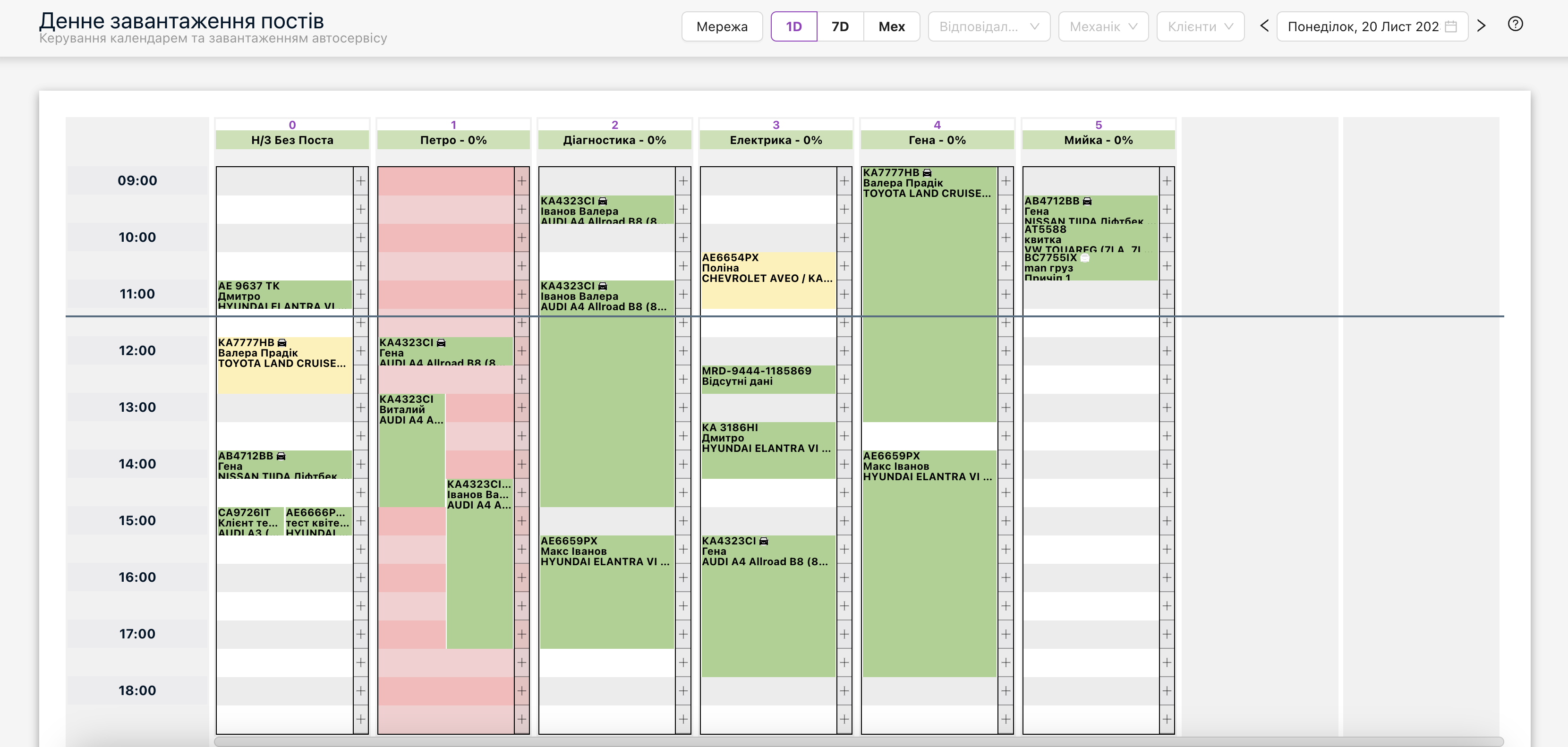This screenshot has width=1568, height=747.
Task: Expand the Відповідальний dropdown filter
Action: click(989, 27)
